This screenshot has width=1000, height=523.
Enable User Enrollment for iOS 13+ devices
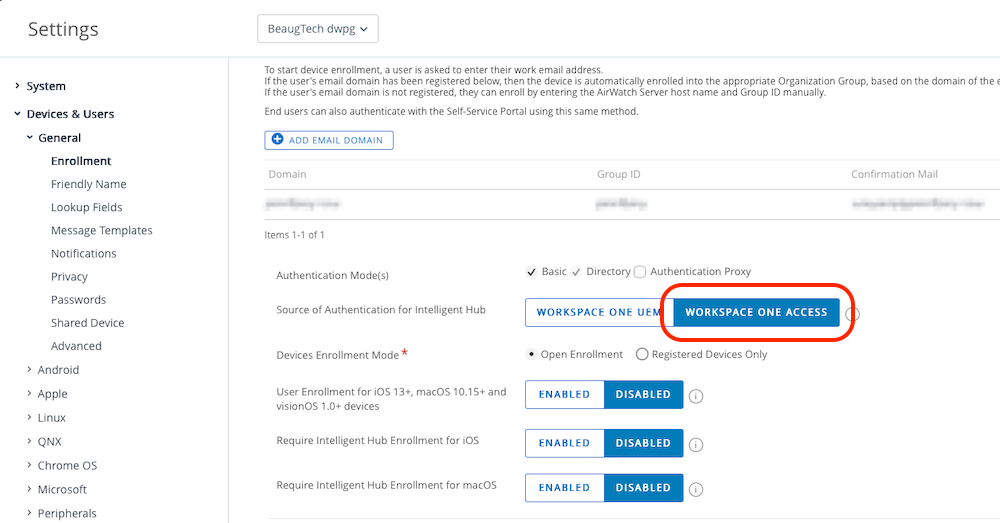pyautogui.click(x=564, y=395)
